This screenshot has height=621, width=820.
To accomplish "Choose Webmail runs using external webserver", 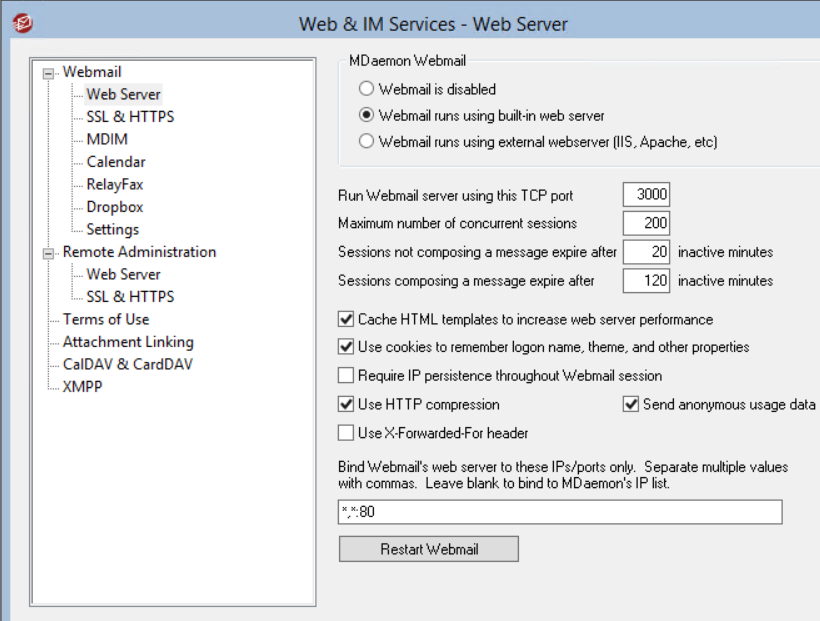I will pos(367,141).
